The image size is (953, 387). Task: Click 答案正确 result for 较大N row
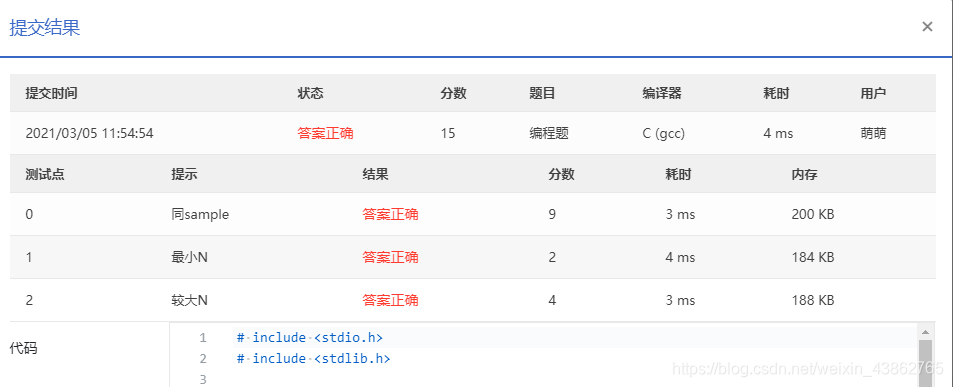point(390,300)
